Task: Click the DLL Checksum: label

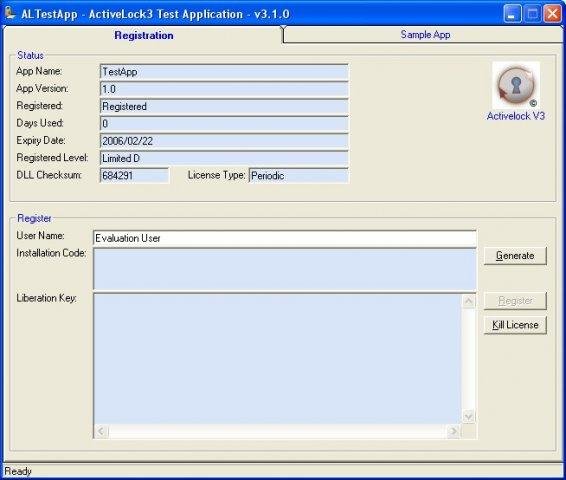Action: point(49,175)
